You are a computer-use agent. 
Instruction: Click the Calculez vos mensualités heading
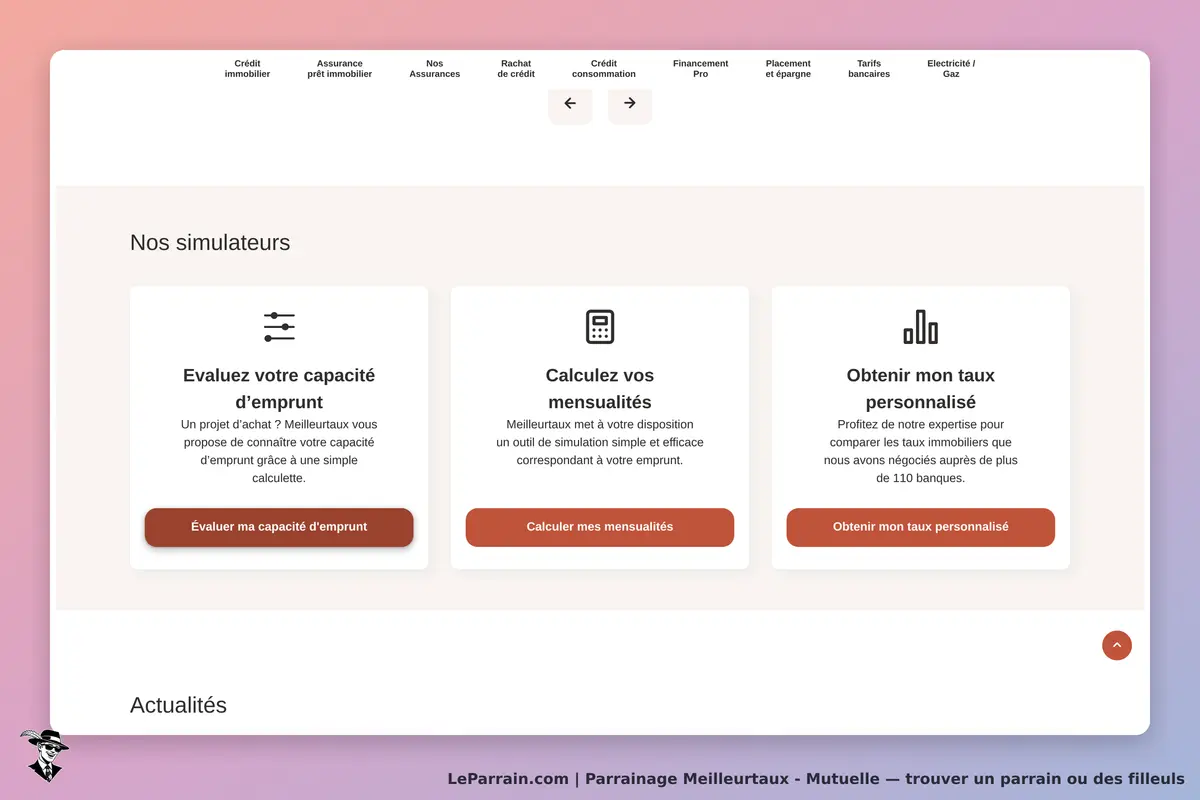tap(600, 389)
